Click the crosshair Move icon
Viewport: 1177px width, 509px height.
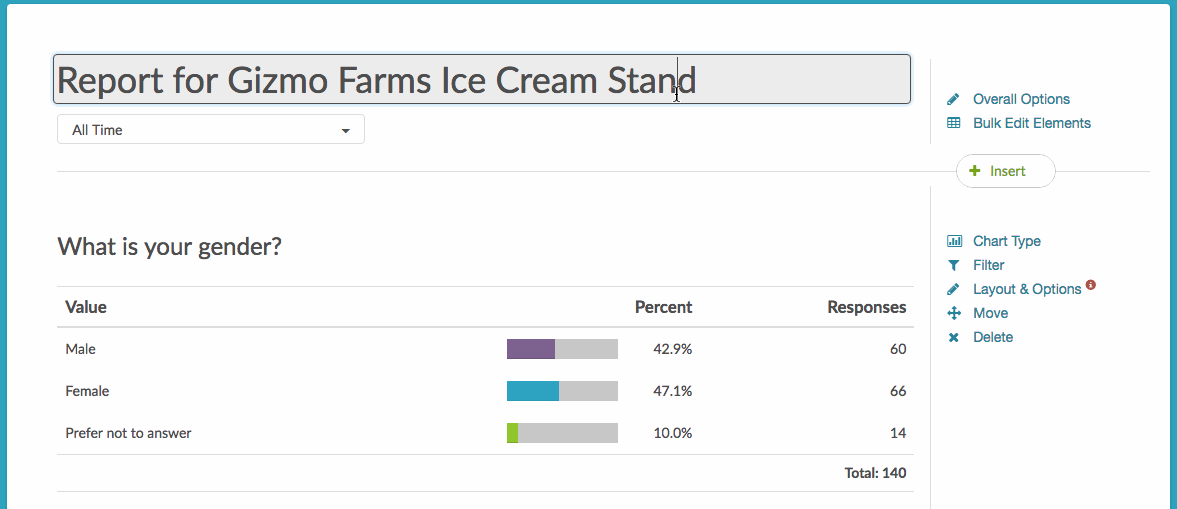[953, 313]
